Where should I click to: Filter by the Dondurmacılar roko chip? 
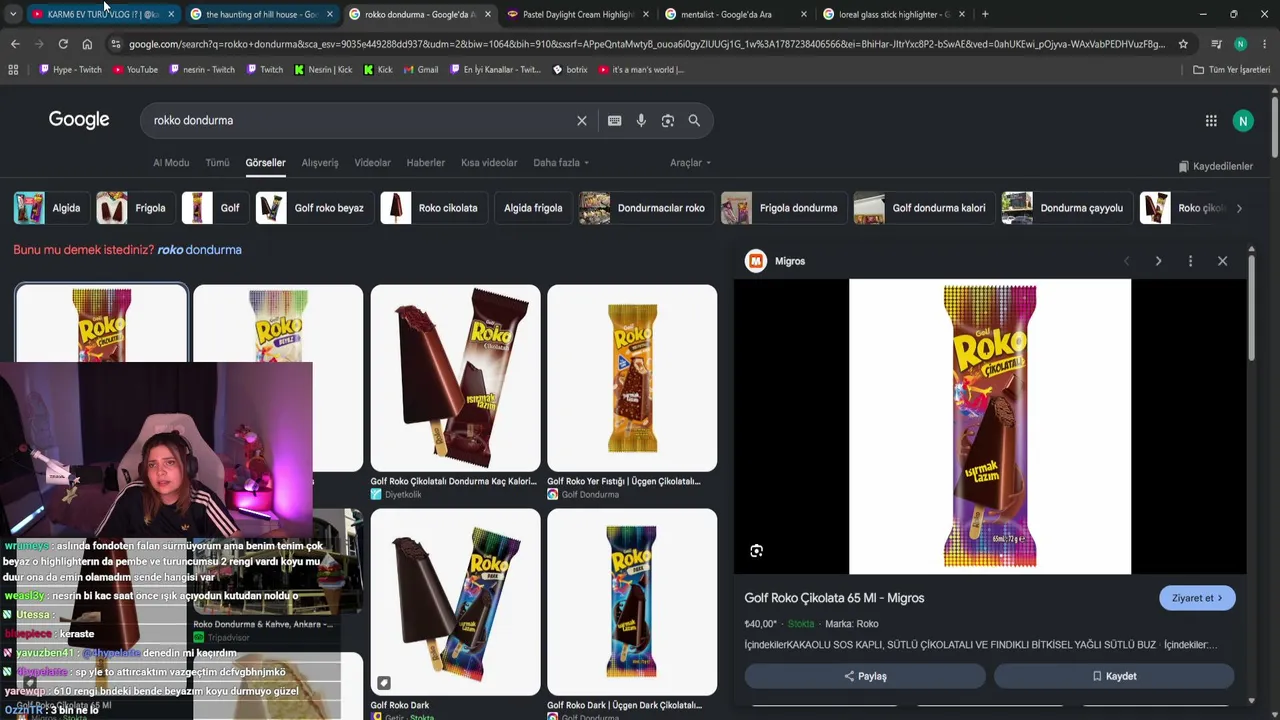645,208
